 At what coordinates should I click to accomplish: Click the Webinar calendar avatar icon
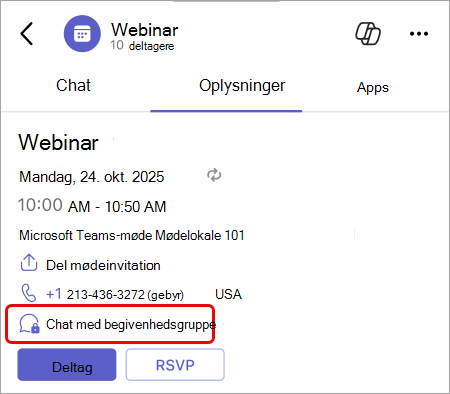pos(82,34)
